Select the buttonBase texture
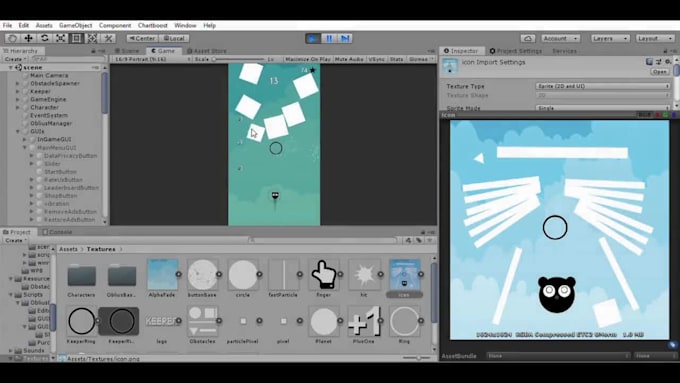The image size is (680, 383). pyautogui.click(x=202, y=278)
